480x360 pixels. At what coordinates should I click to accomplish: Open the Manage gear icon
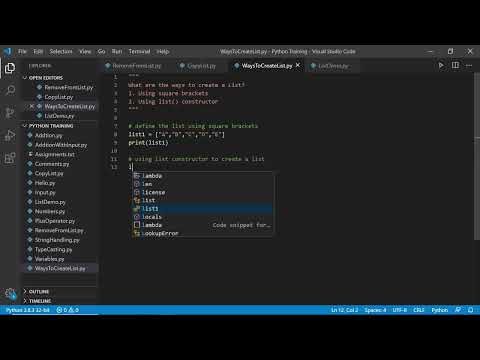pos(10,294)
